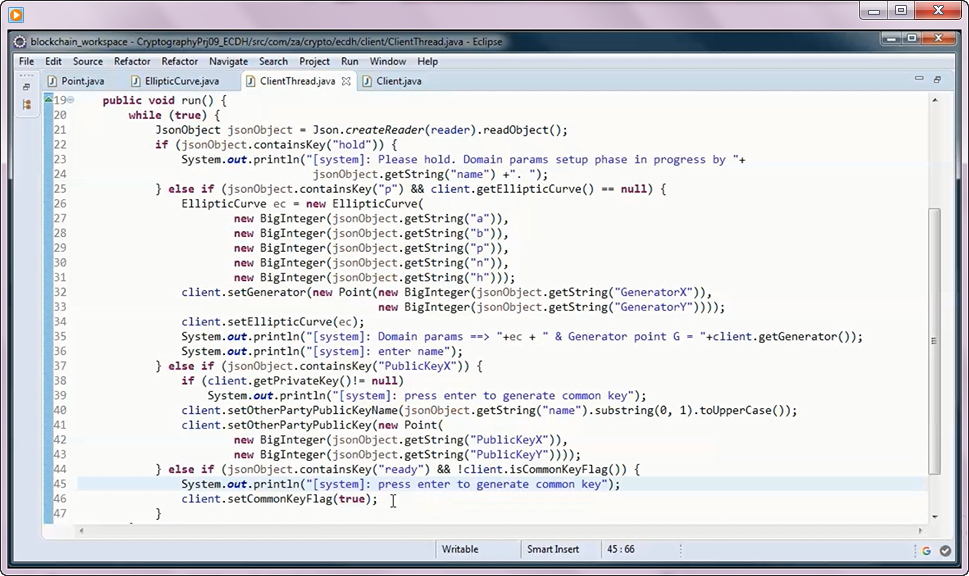Click the vertical scrollbar thumb in editor

[934, 341]
